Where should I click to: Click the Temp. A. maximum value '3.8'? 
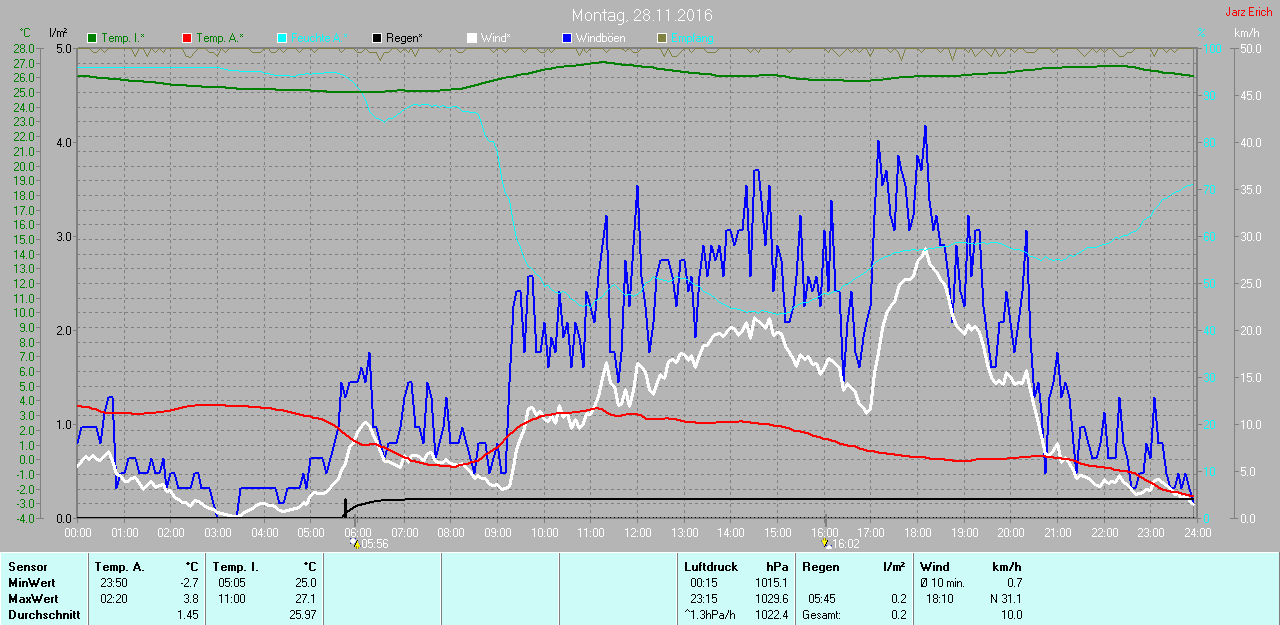(x=190, y=599)
